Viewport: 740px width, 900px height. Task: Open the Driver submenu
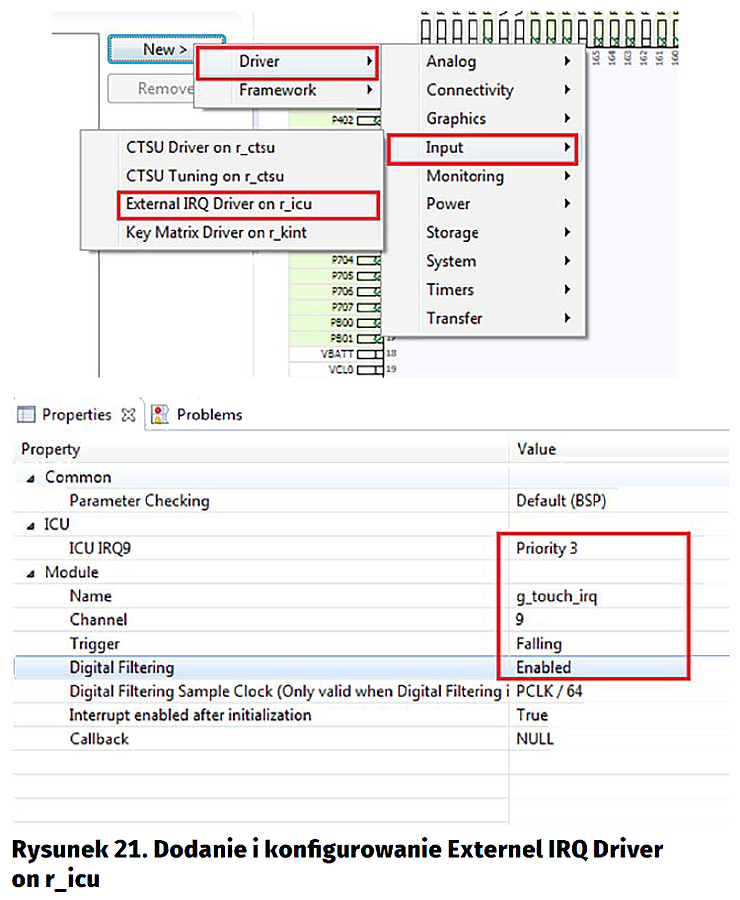click(x=287, y=62)
